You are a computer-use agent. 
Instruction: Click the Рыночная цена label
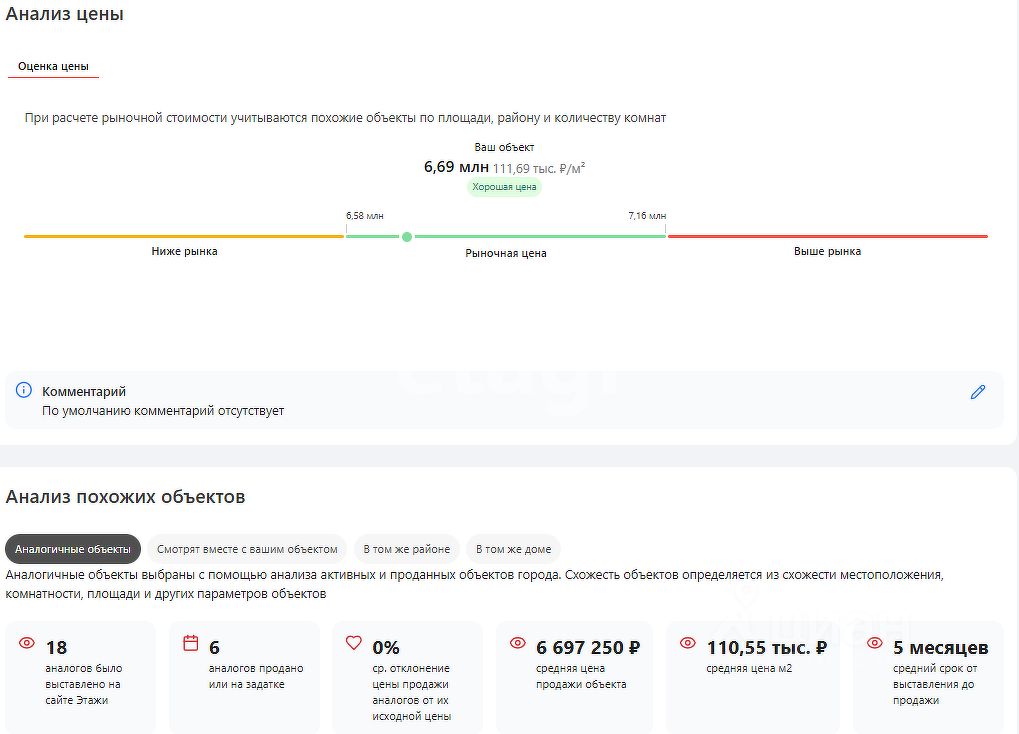506,254
